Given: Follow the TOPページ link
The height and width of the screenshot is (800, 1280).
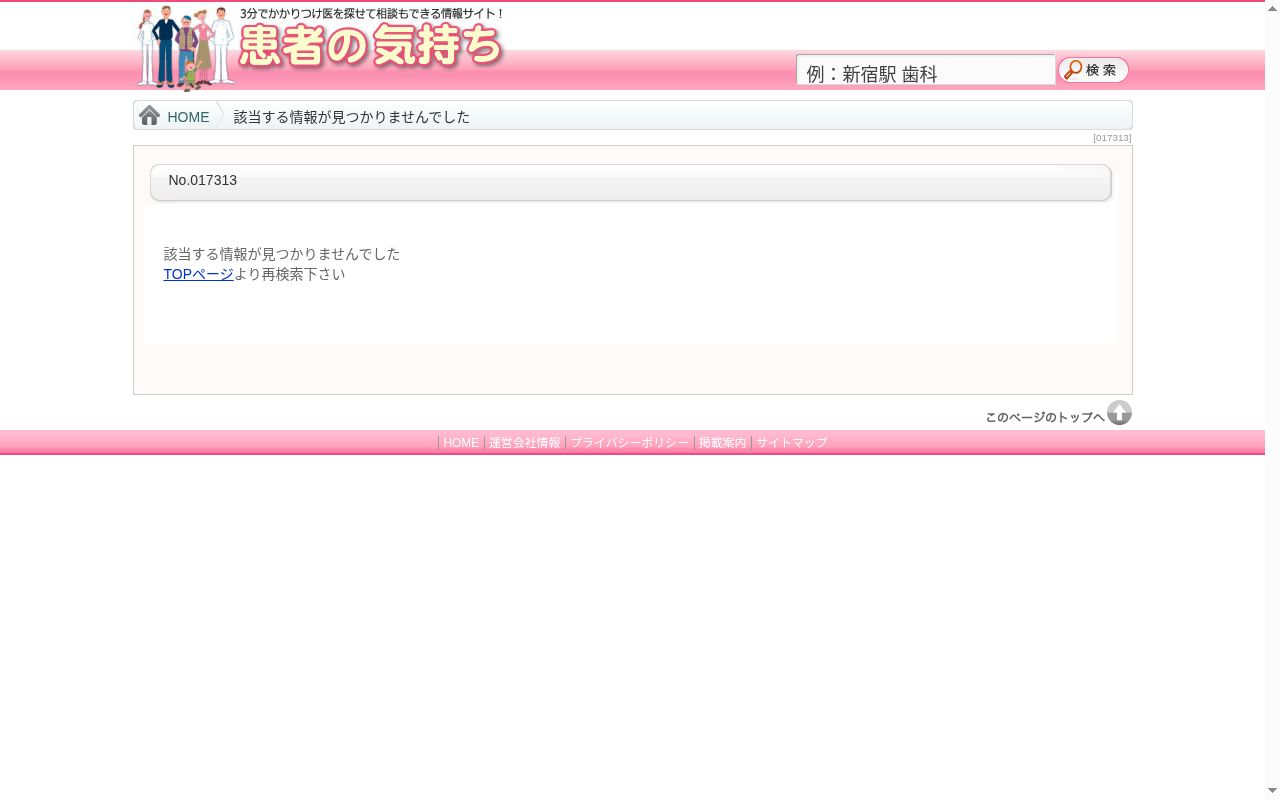Looking at the screenshot, I should click(198, 274).
